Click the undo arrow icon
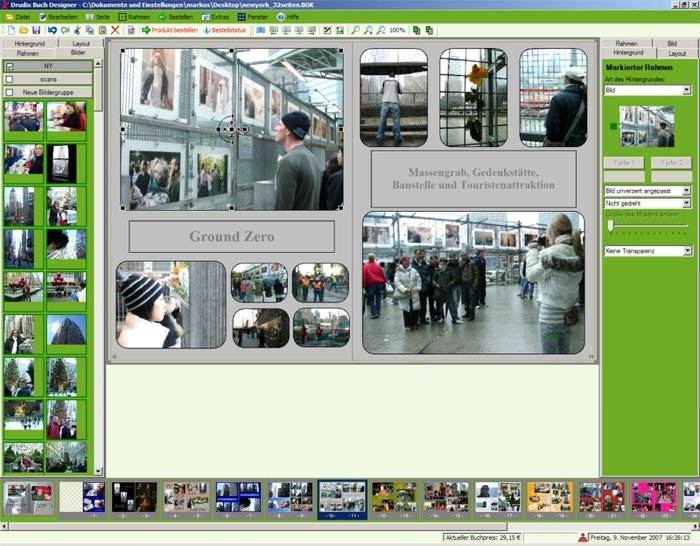 pos(52,30)
